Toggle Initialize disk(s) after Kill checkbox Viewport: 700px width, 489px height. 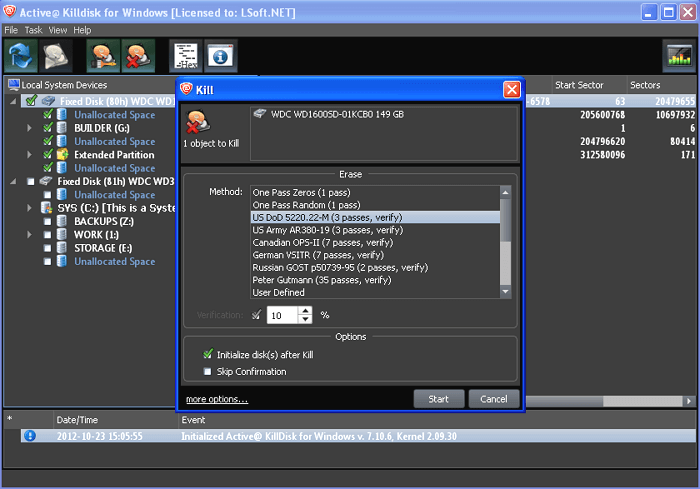(x=208, y=355)
